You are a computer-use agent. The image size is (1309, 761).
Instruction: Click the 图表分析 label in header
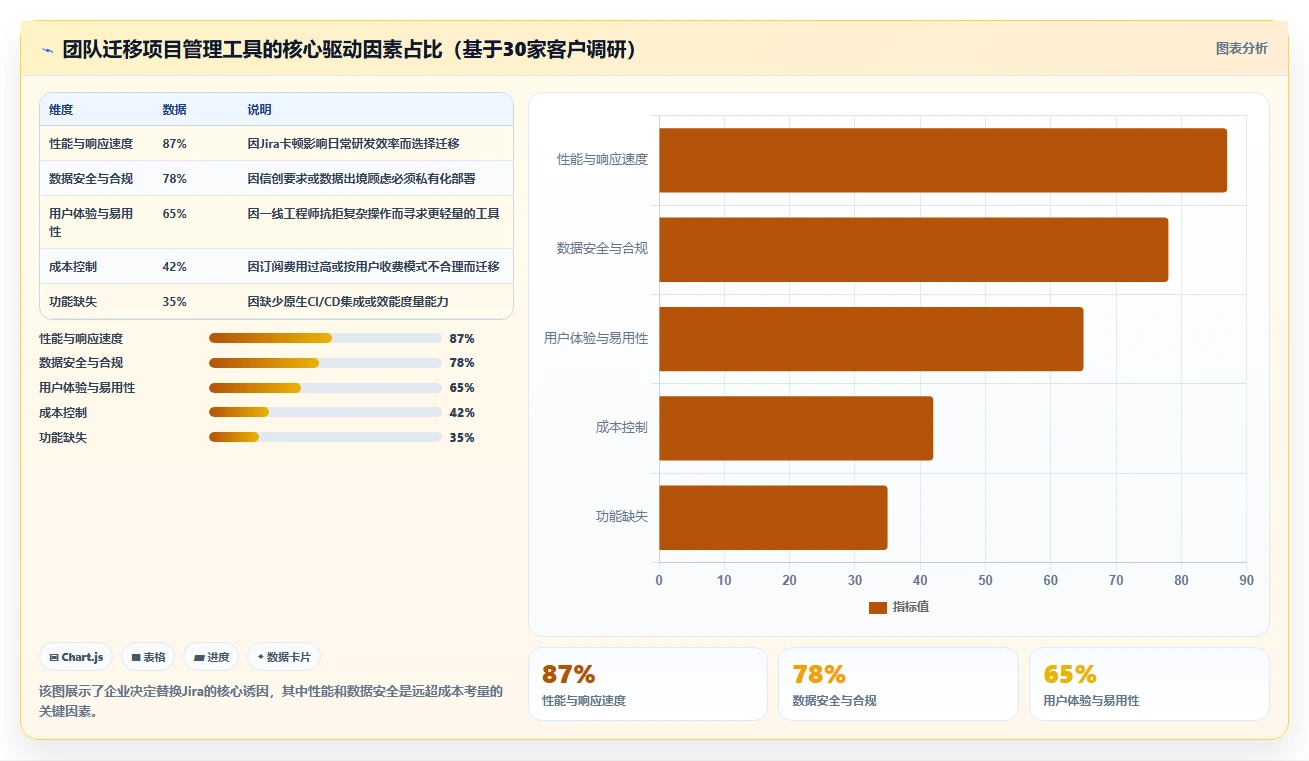click(1241, 48)
